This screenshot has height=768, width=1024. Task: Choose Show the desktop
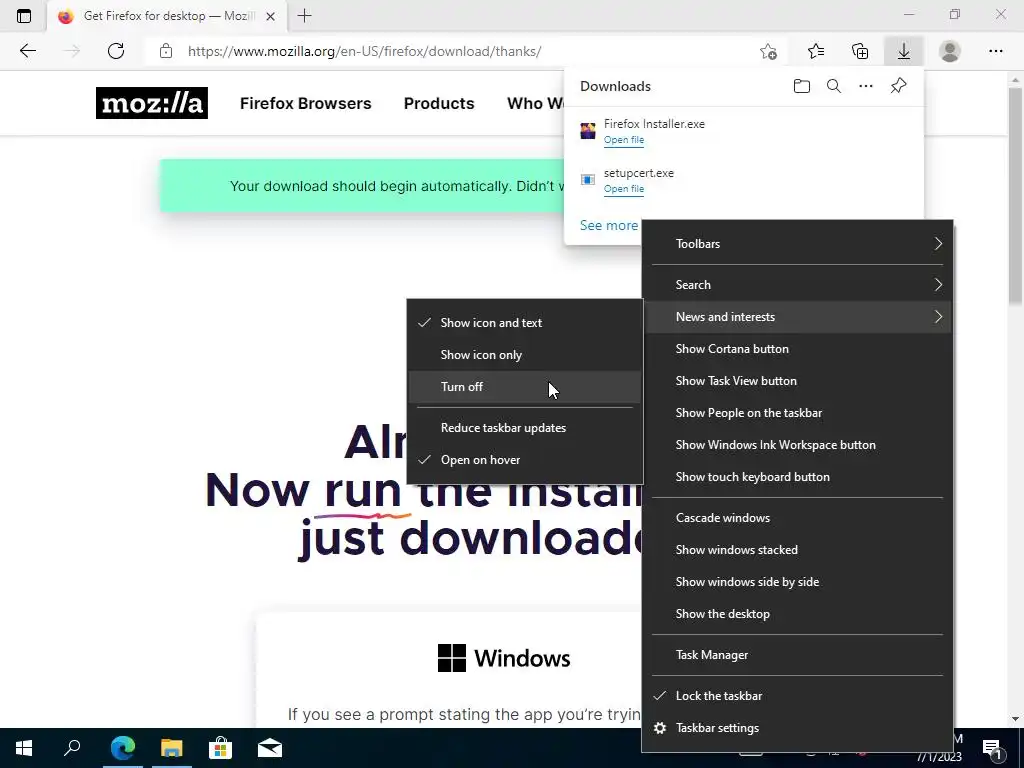point(797,614)
